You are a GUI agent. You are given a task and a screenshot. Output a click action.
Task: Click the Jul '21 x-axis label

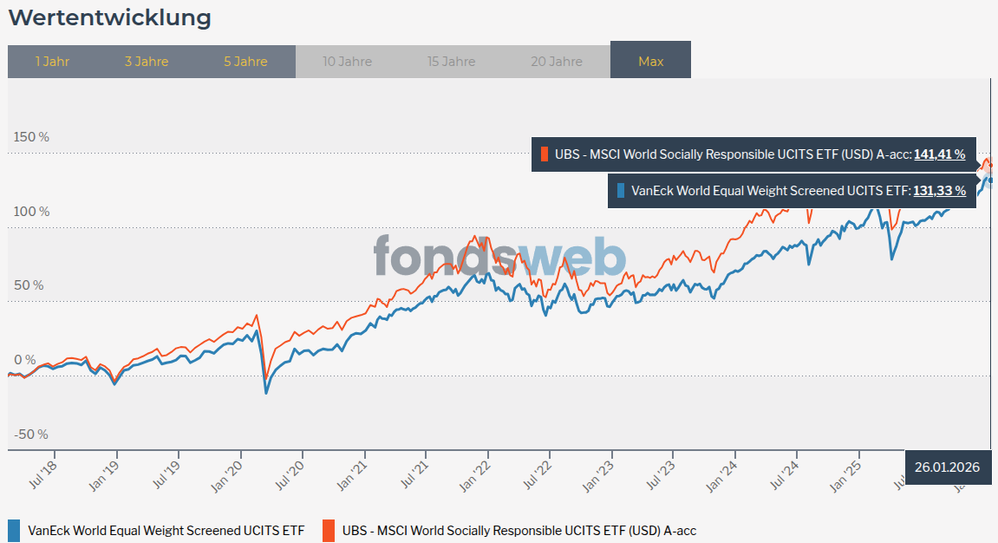point(414,475)
